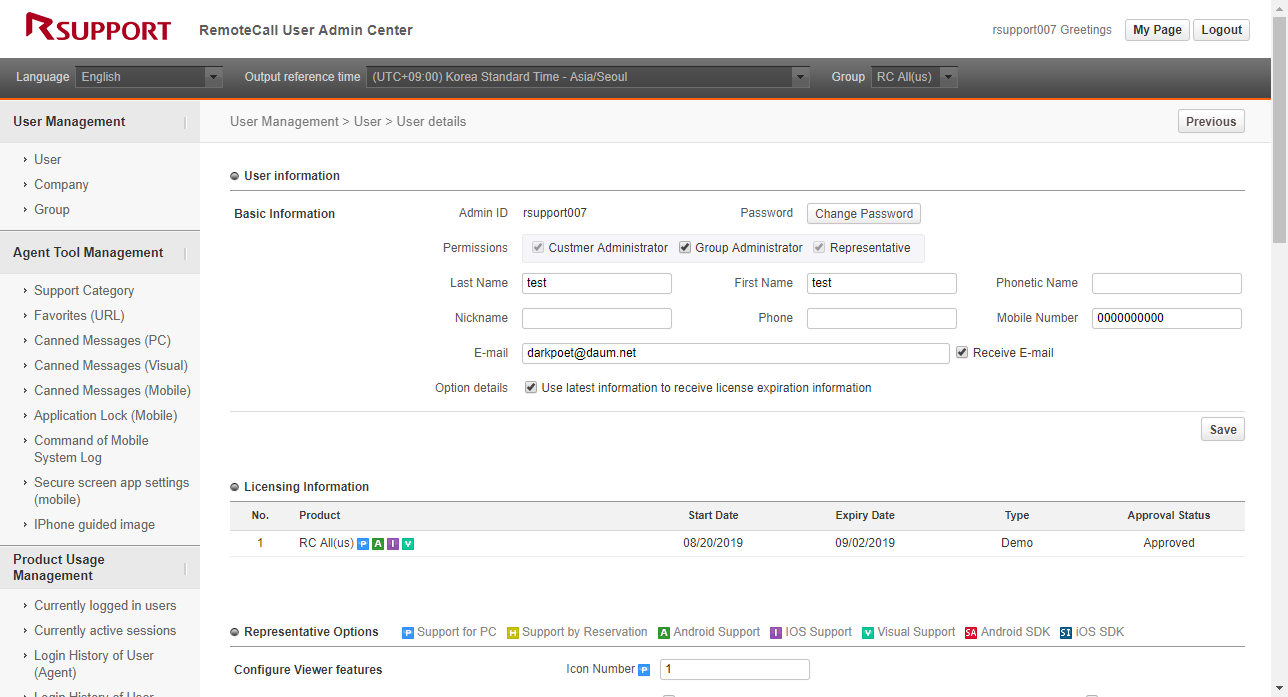1288x697 pixels.
Task: Click the Previous button
Action: [x=1211, y=122]
